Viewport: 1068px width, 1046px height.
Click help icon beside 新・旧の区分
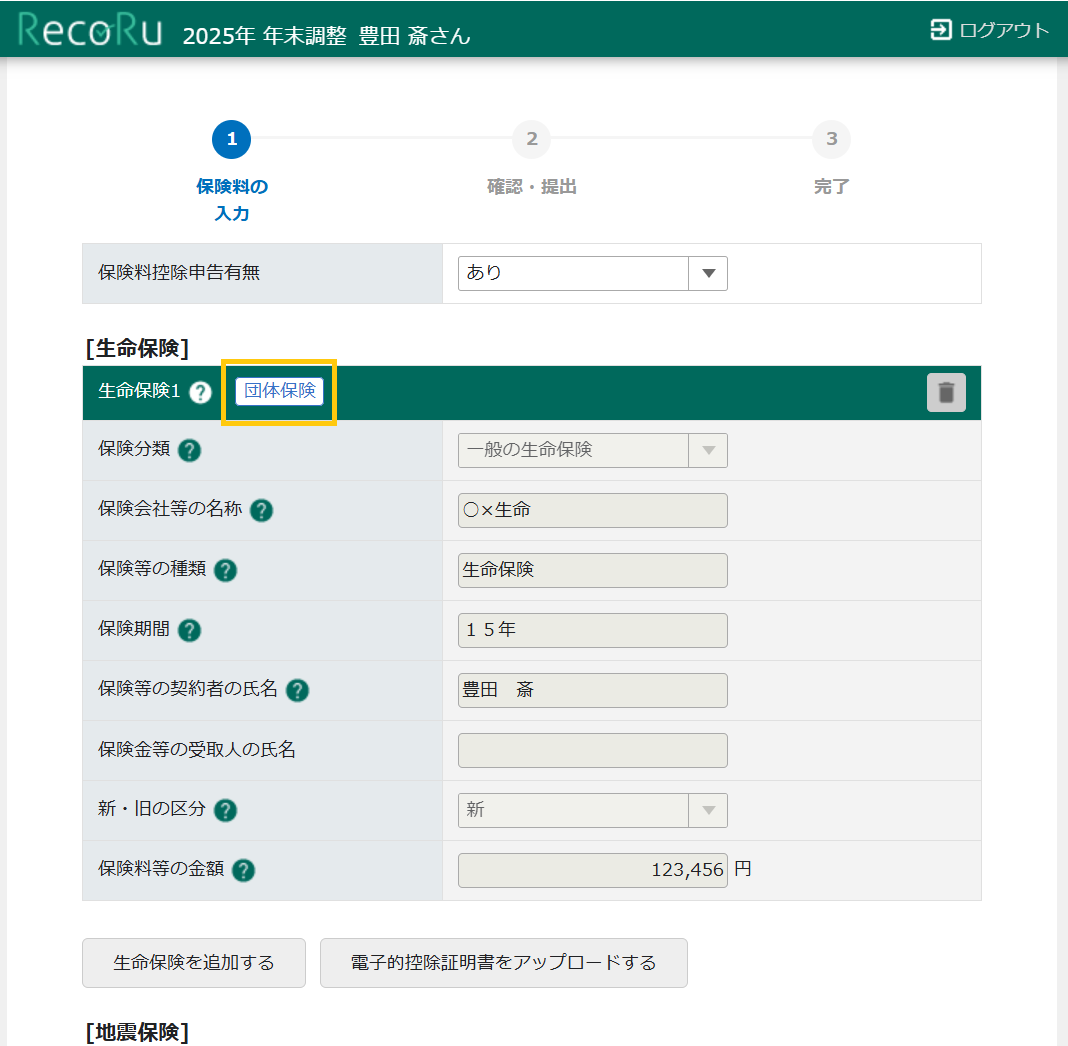(225, 811)
